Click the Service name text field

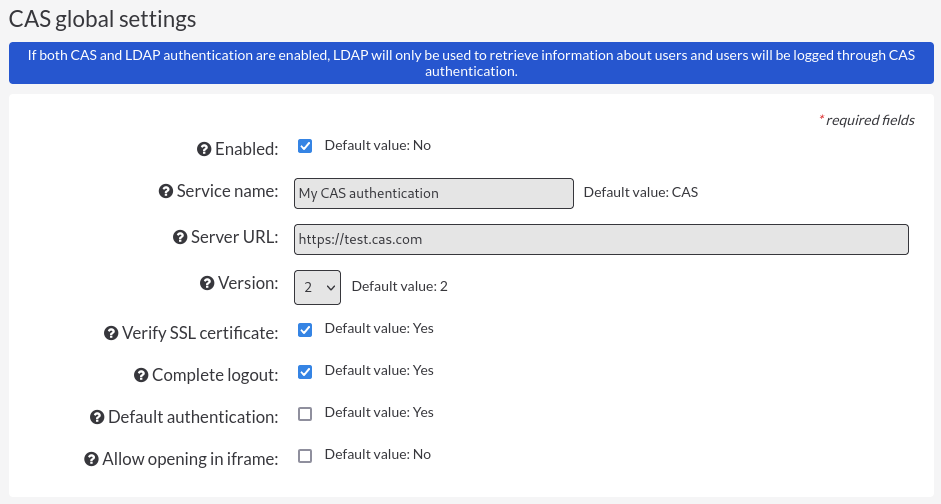(x=434, y=193)
